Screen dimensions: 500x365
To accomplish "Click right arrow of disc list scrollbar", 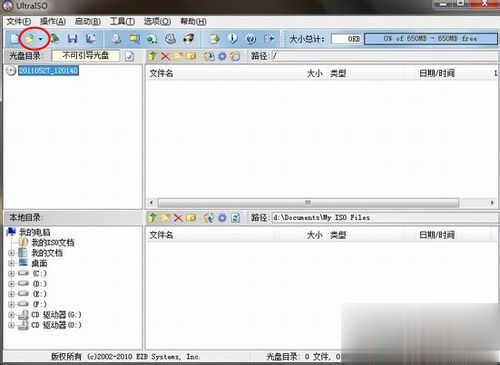I will click(492, 202).
